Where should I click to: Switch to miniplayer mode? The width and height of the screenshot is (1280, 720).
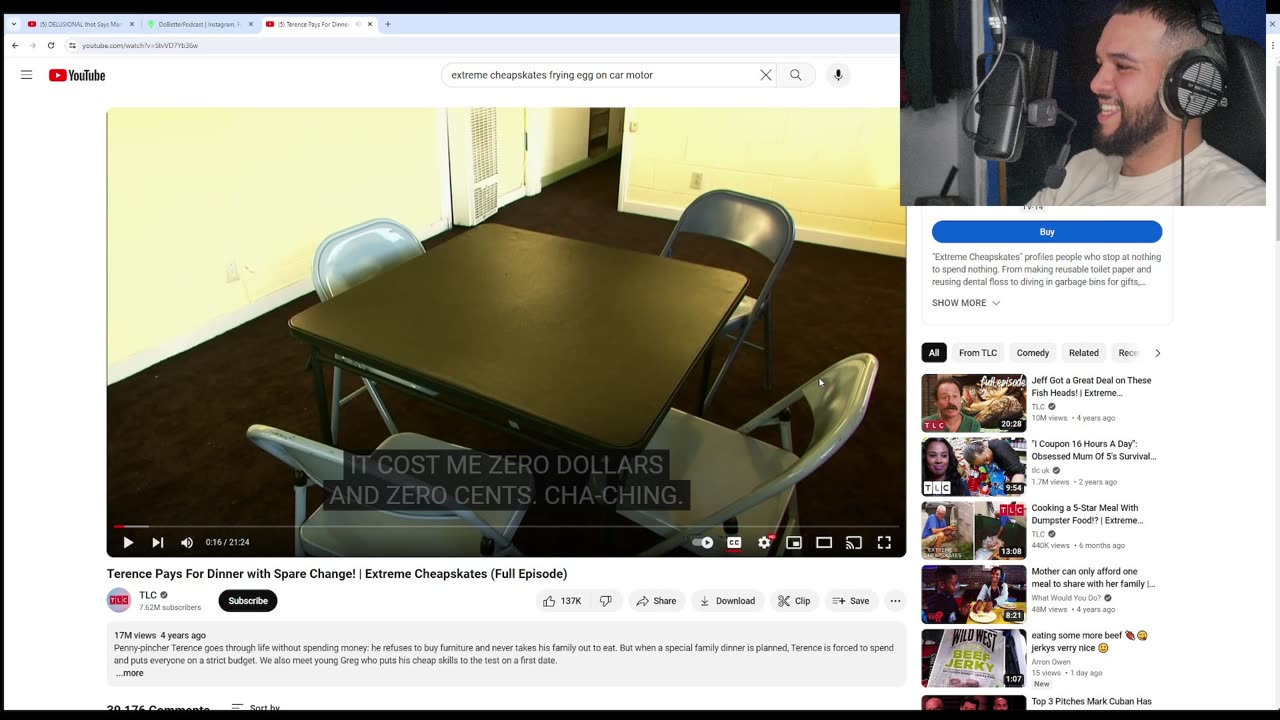tap(794, 542)
